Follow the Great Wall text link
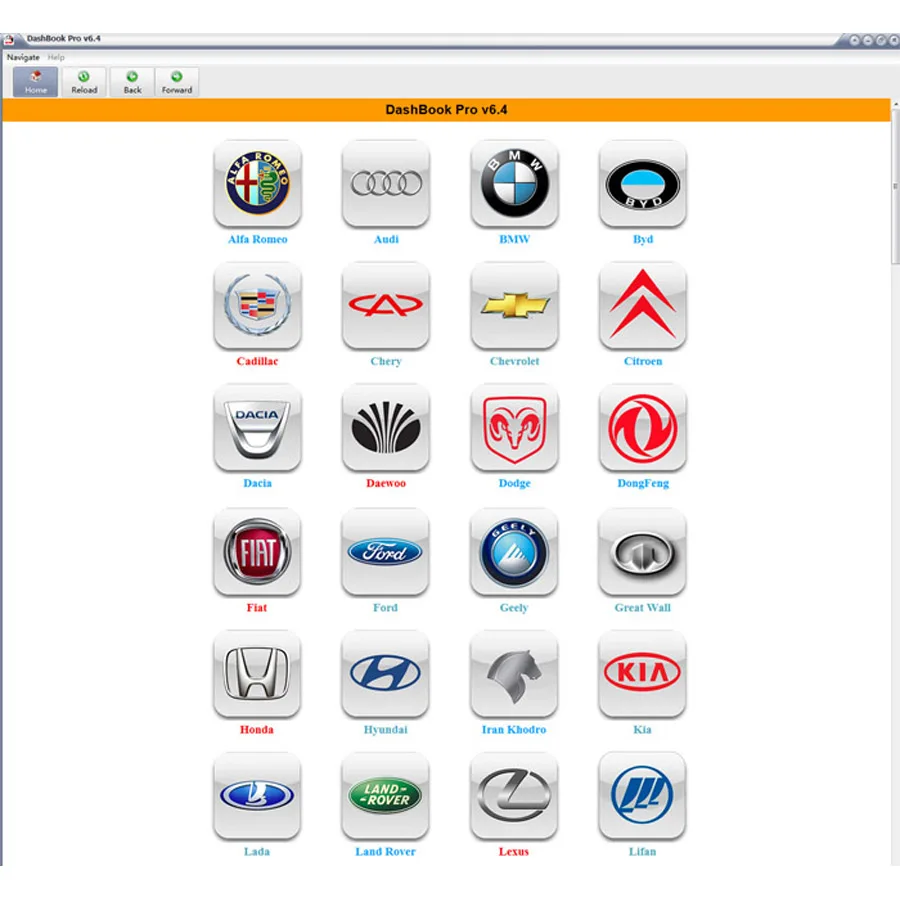900x900 pixels. pos(642,607)
